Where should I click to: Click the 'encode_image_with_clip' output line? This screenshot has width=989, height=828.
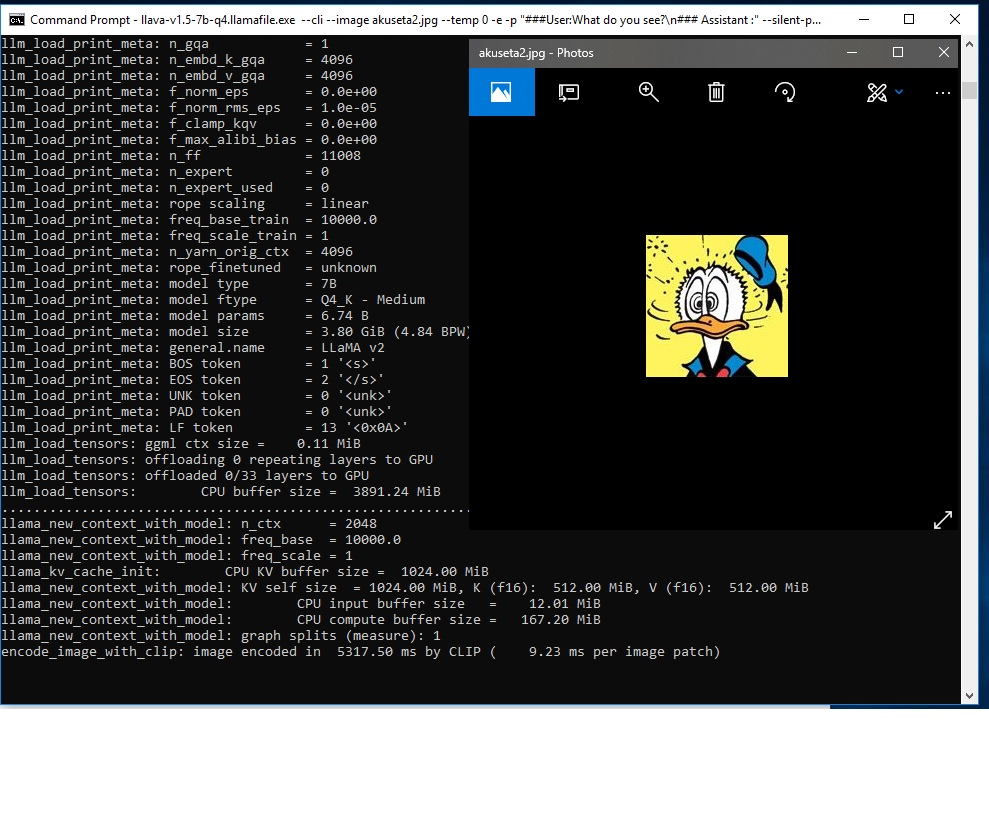(x=361, y=651)
